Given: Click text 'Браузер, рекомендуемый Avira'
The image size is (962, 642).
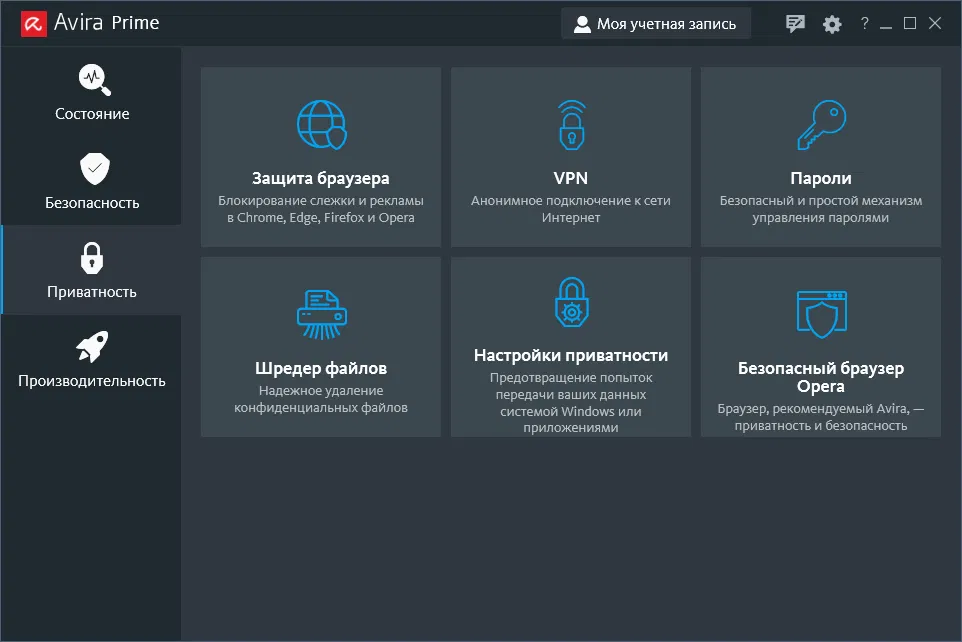Looking at the screenshot, I should 814,409.
